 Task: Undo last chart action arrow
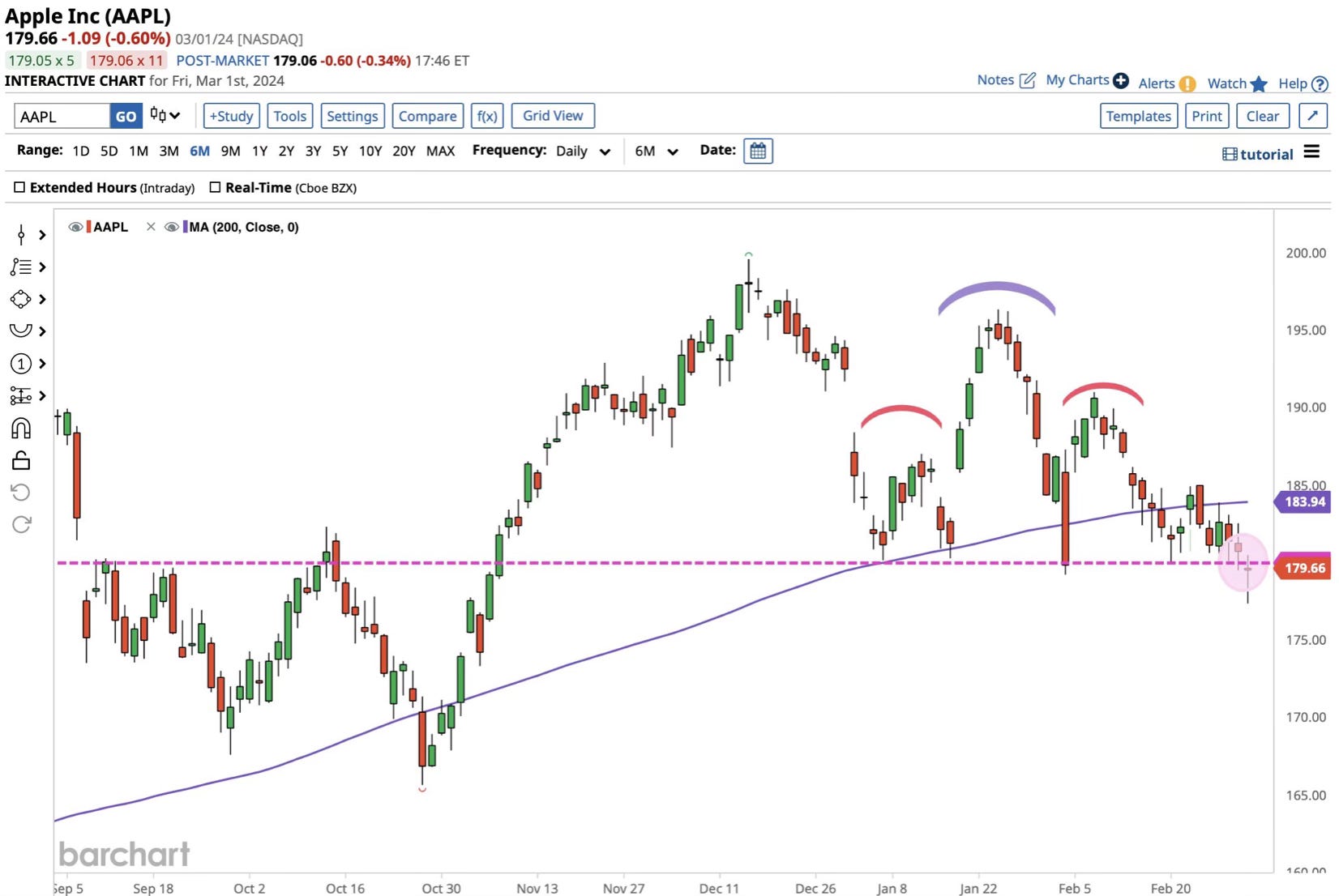pos(21,493)
